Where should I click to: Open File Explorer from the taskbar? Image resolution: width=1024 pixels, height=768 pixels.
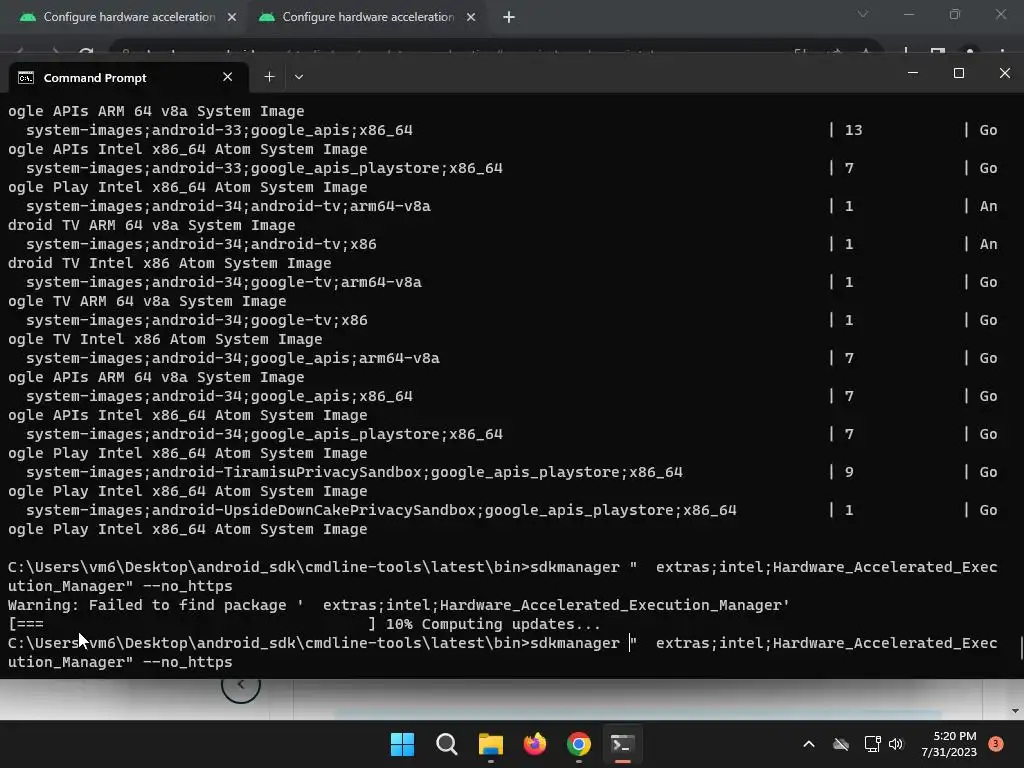pos(490,744)
